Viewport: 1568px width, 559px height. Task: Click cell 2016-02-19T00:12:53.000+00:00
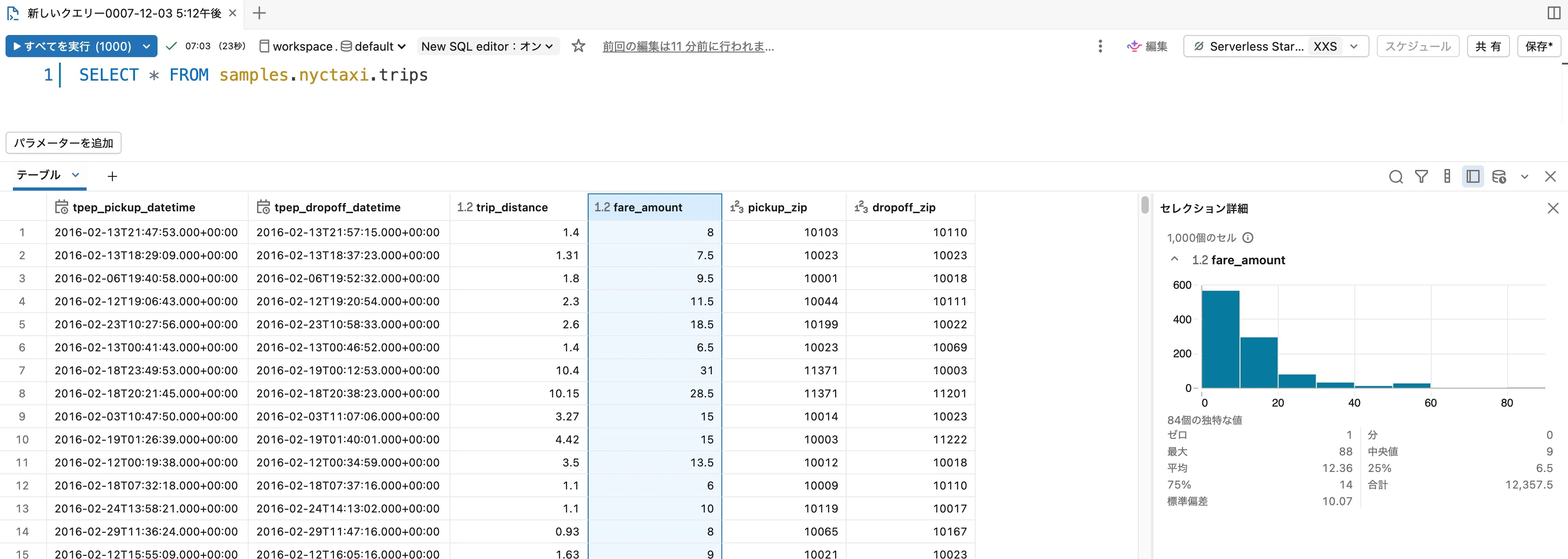348,370
